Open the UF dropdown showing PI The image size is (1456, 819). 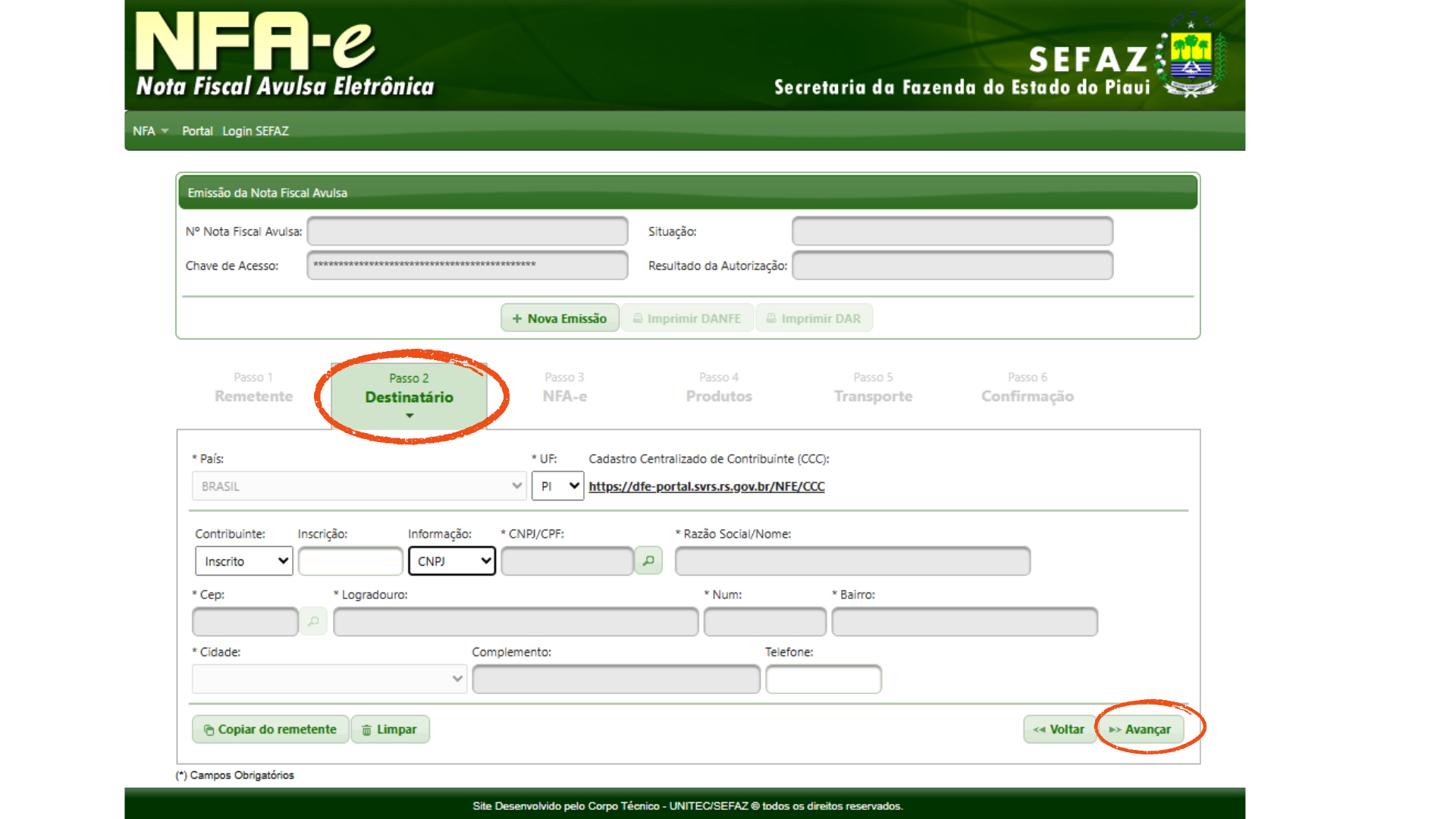point(557,486)
